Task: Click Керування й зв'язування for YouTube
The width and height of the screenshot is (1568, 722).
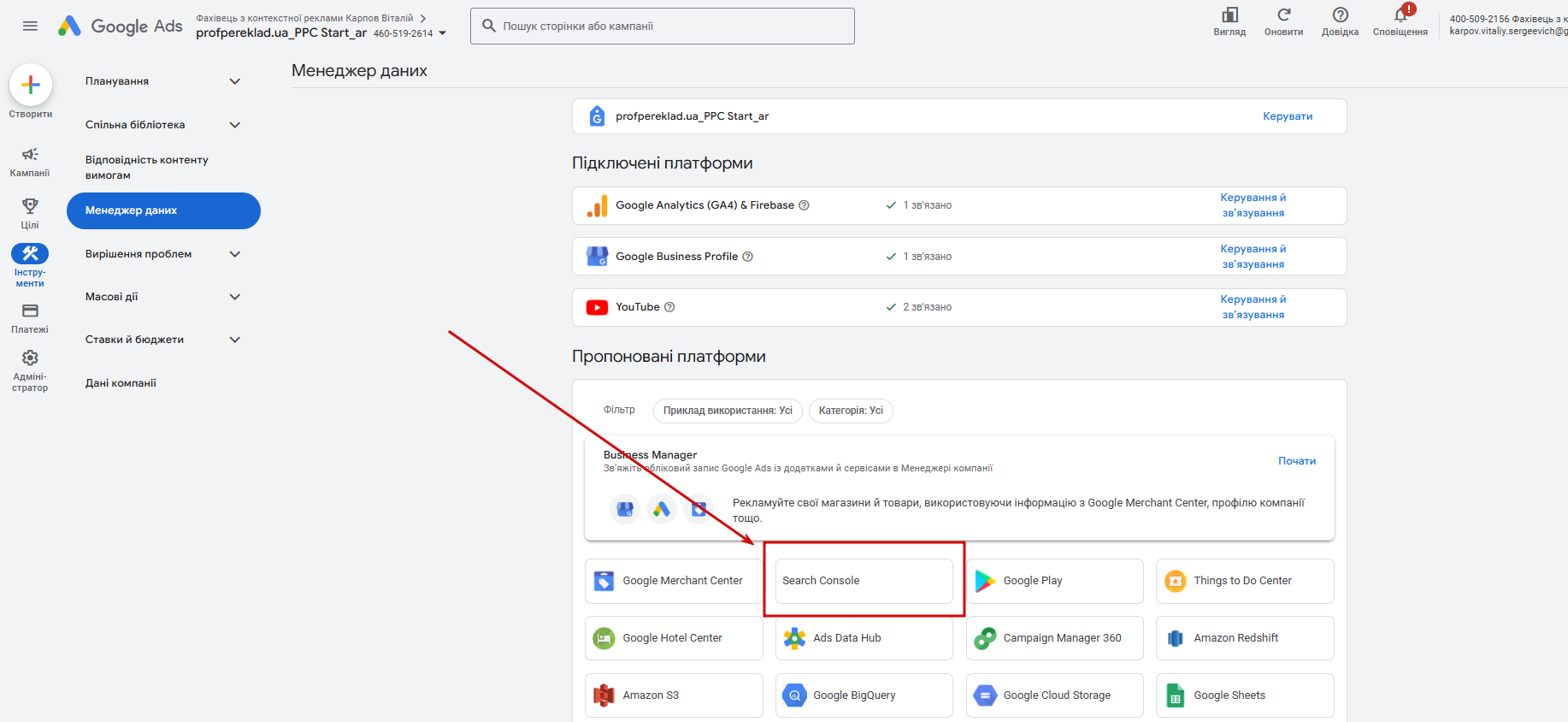Action: (x=1253, y=307)
